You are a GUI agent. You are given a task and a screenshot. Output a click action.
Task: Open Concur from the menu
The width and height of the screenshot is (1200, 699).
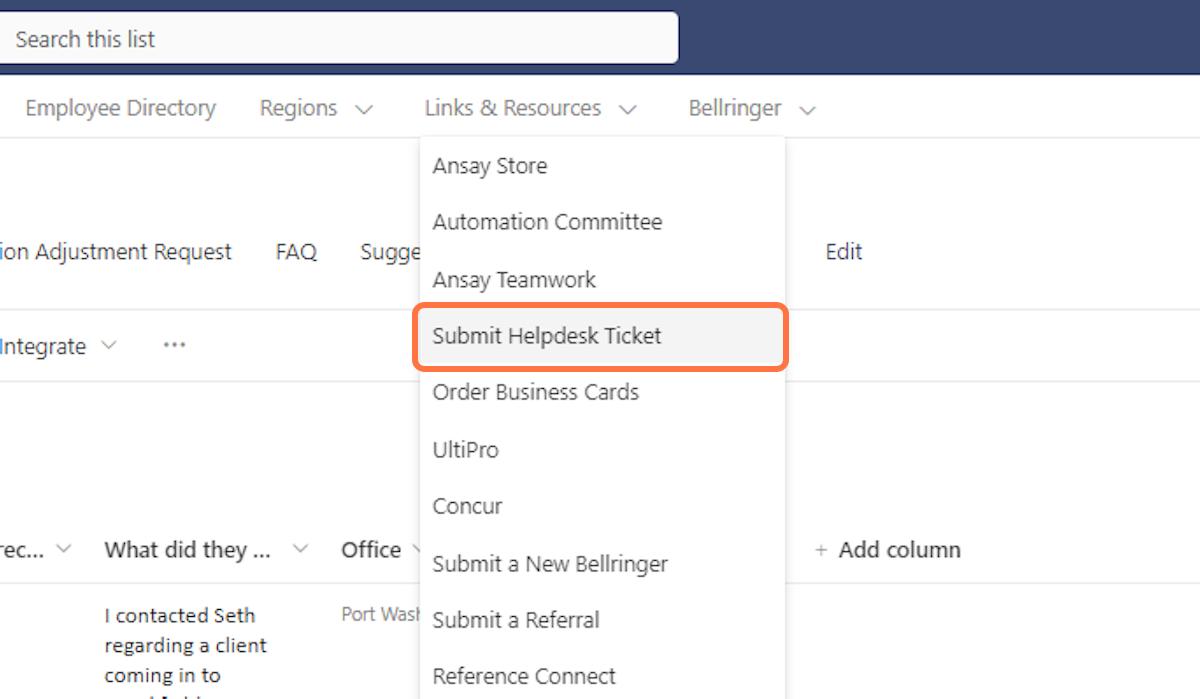pyautogui.click(x=467, y=506)
